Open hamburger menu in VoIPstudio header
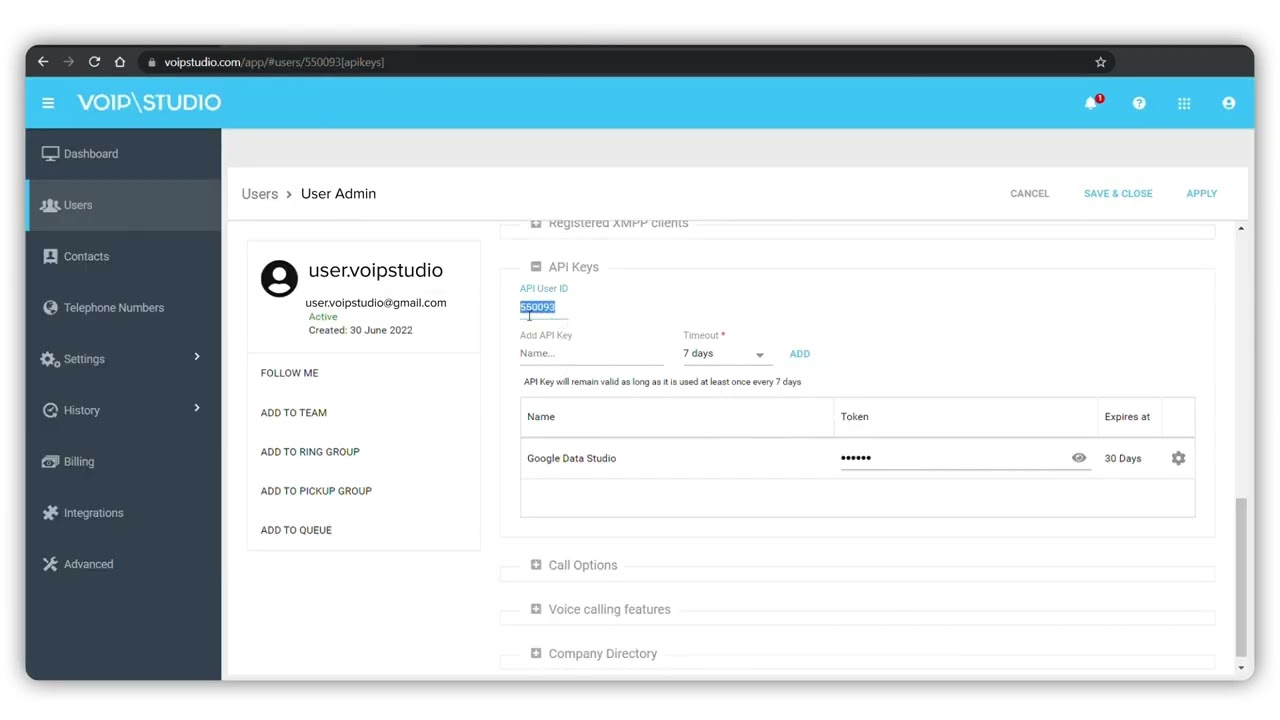 48,103
